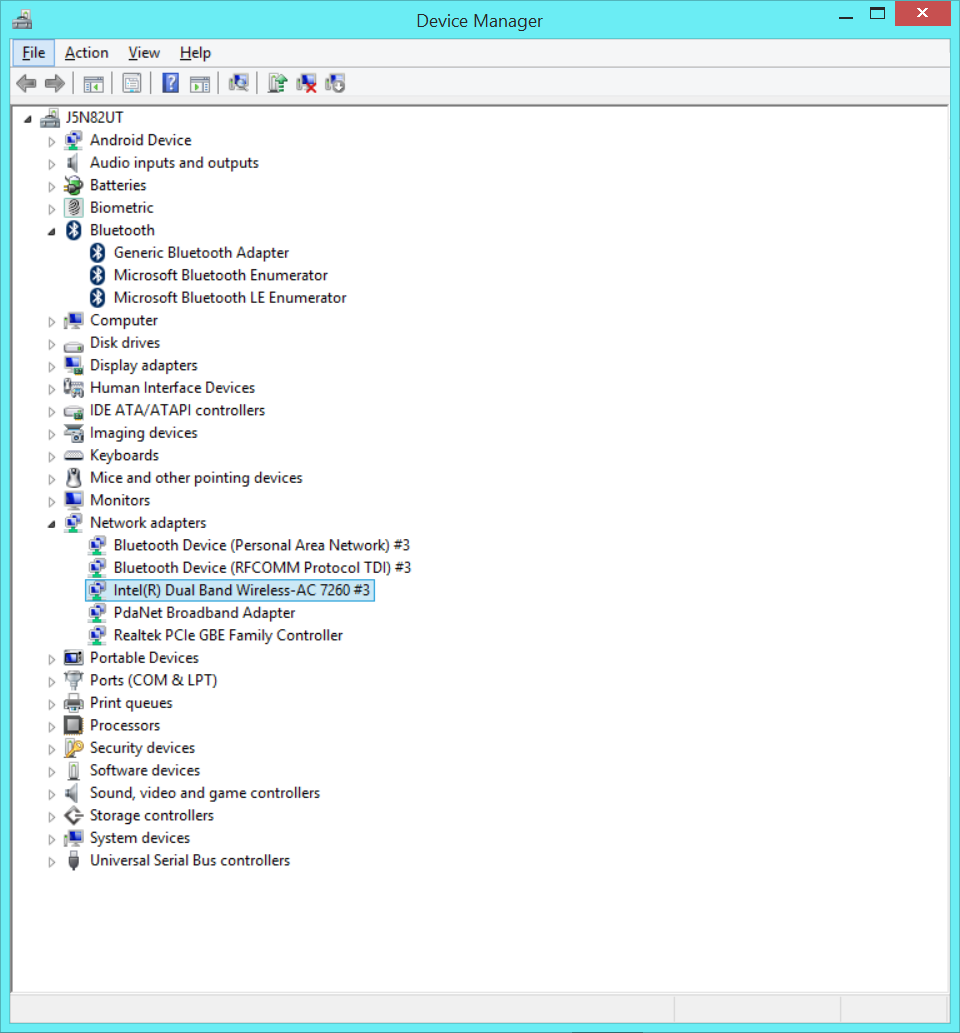Click the Processors chip icon
Image resolution: width=960 pixels, height=1033 pixels.
click(x=74, y=725)
